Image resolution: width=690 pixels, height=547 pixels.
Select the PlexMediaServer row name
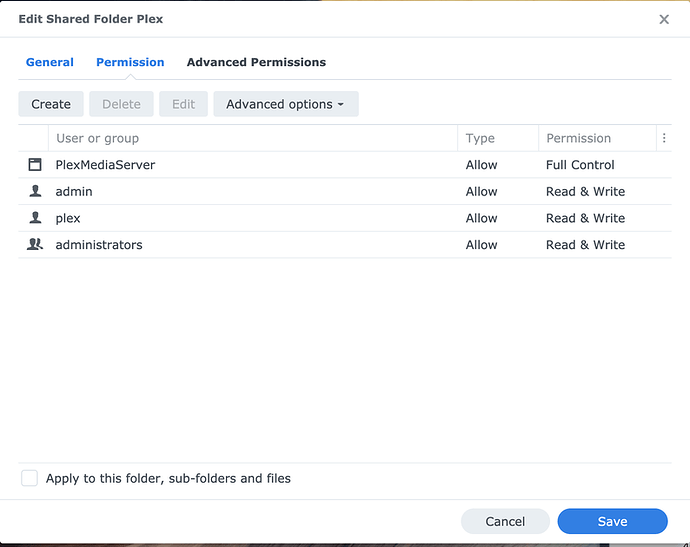tap(105, 165)
